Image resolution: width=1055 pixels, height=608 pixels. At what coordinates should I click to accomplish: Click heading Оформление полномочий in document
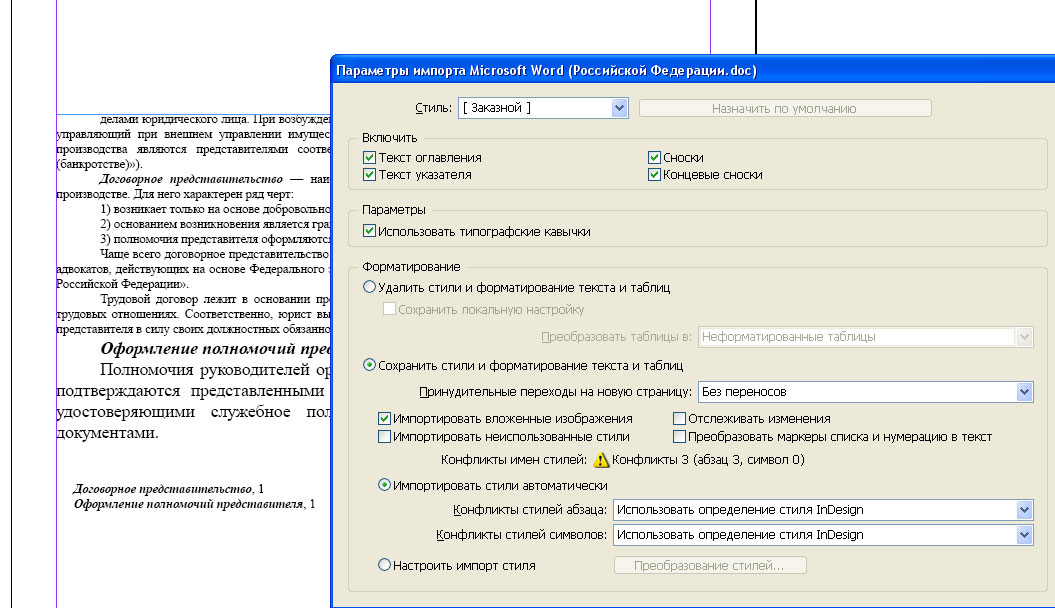tap(215, 348)
